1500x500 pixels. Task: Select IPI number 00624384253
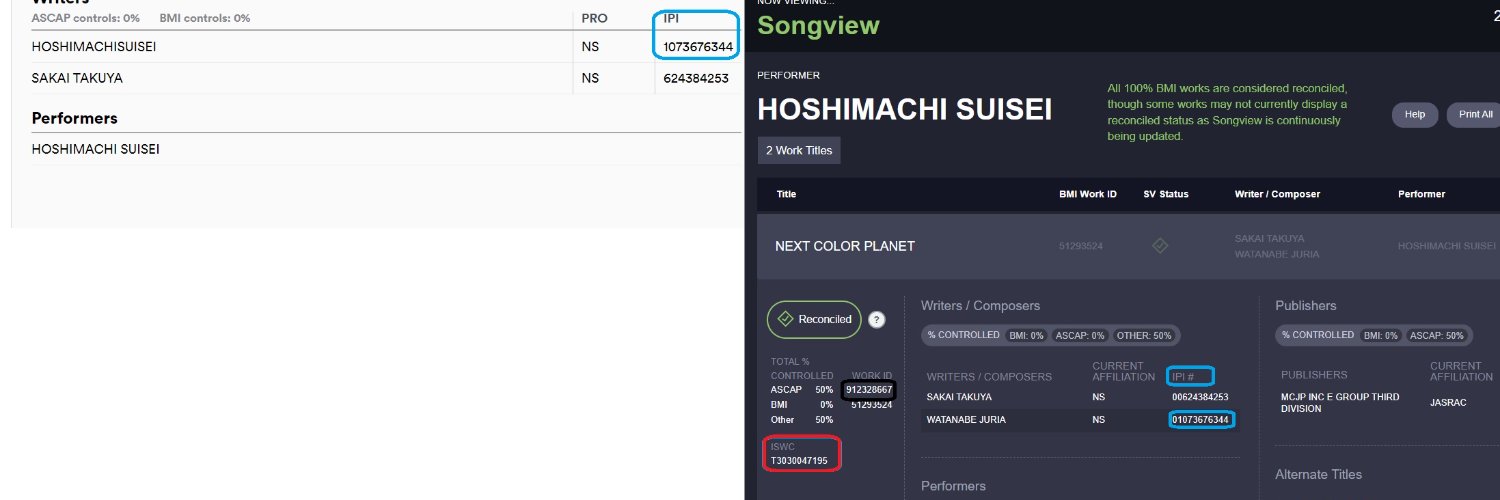pos(1200,397)
